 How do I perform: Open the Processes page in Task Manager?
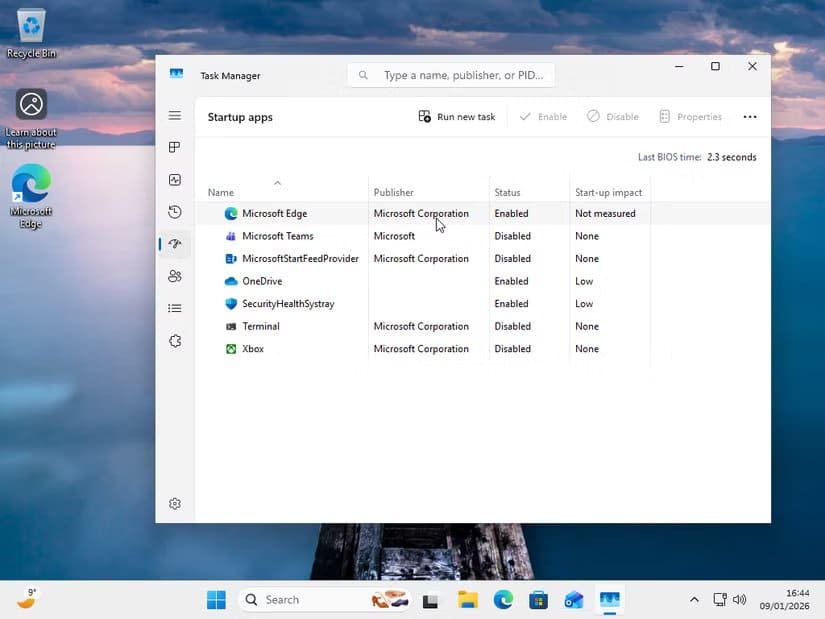(175, 147)
